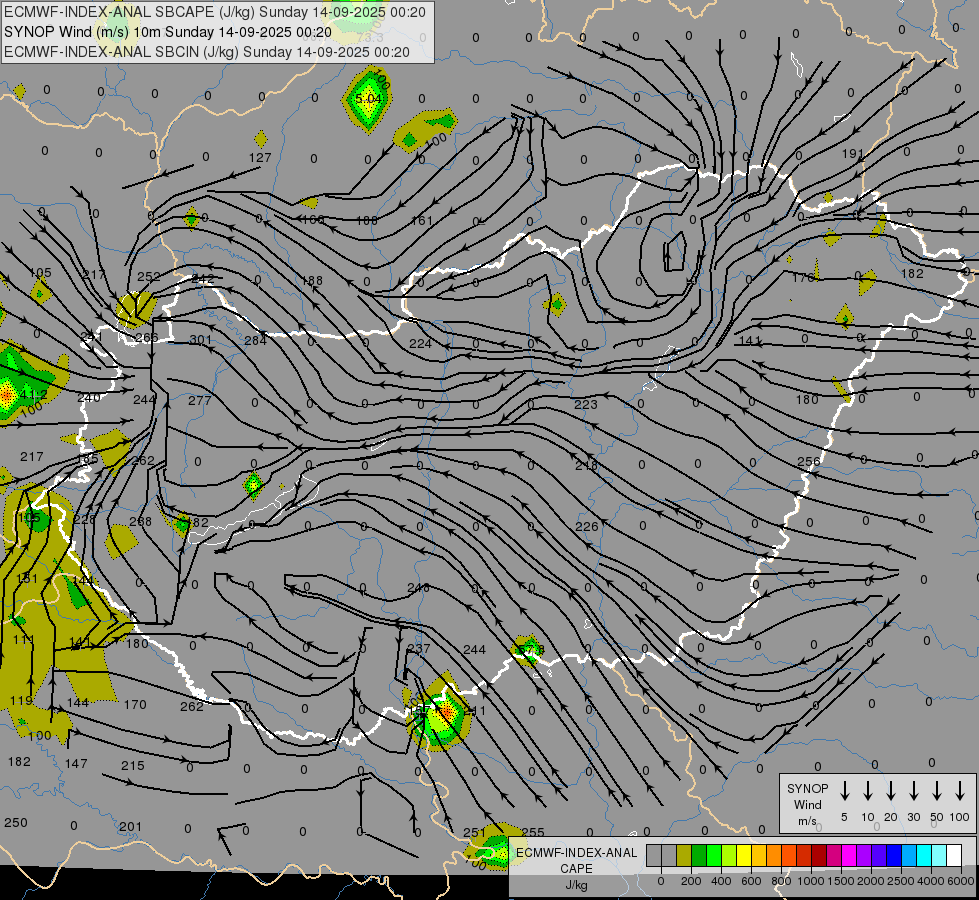Click the '412' value in western CAPE maximum

tap(32, 395)
